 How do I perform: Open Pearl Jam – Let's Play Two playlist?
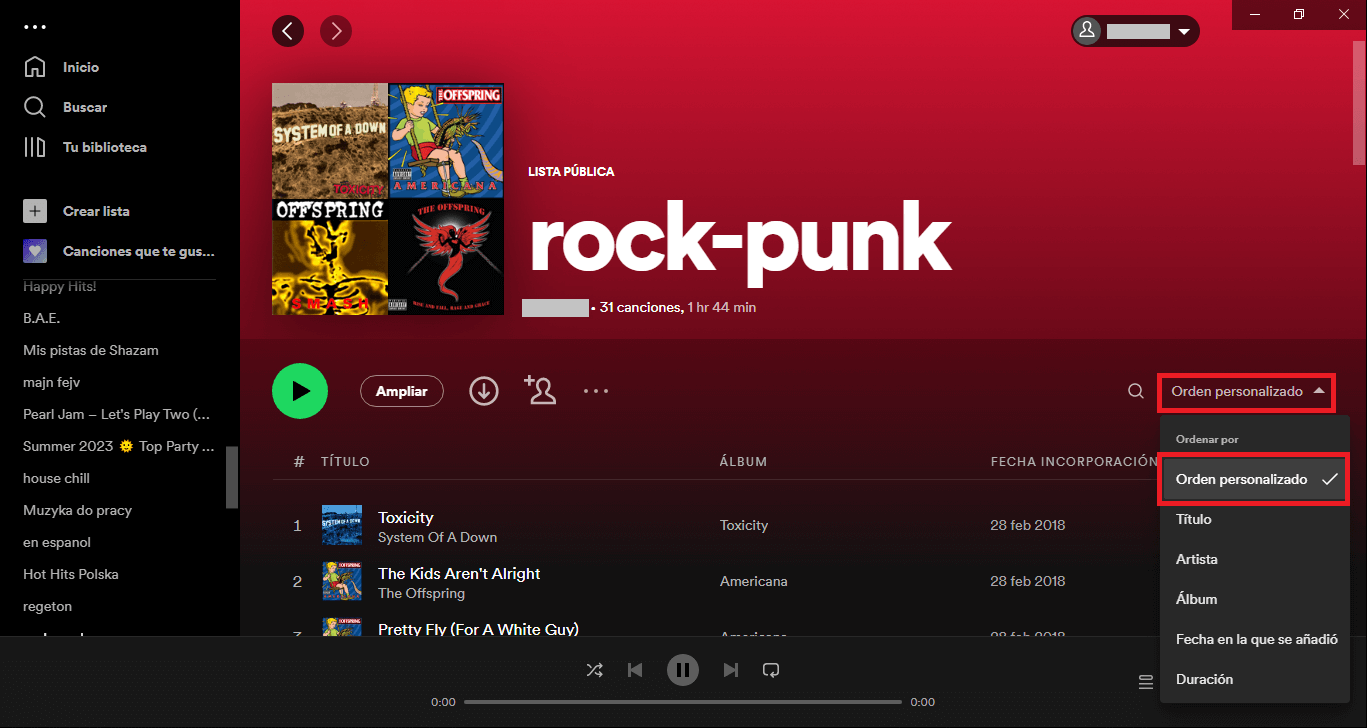pyautogui.click(x=117, y=414)
